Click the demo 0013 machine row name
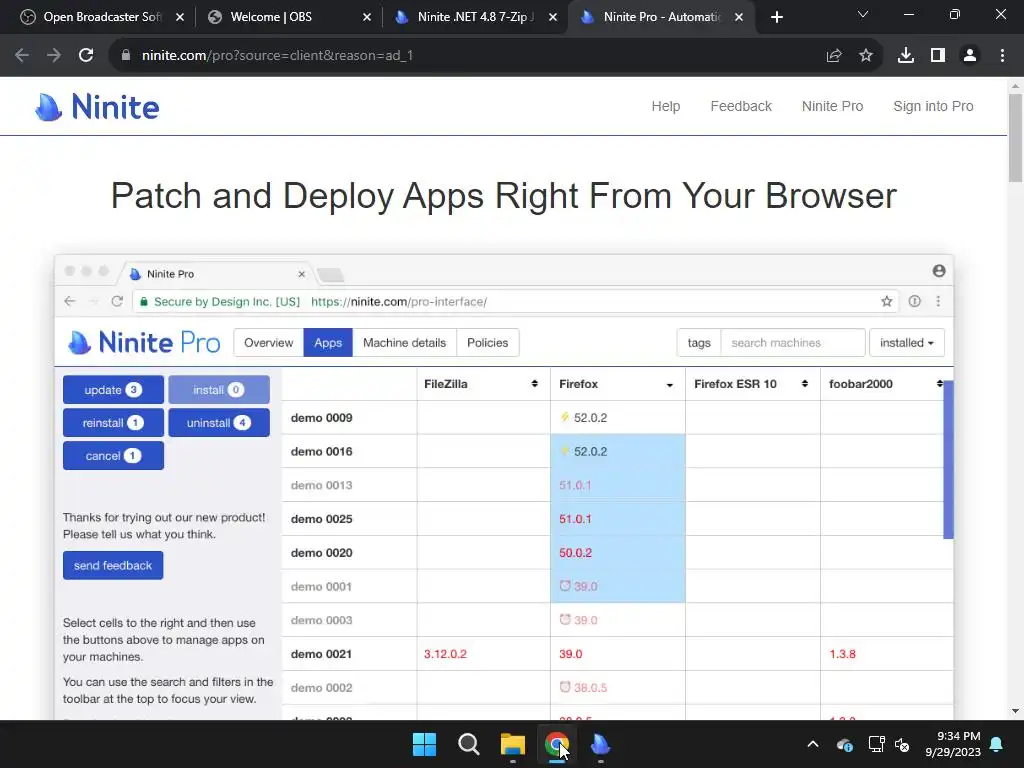The height and width of the screenshot is (768, 1024). [x=321, y=485]
